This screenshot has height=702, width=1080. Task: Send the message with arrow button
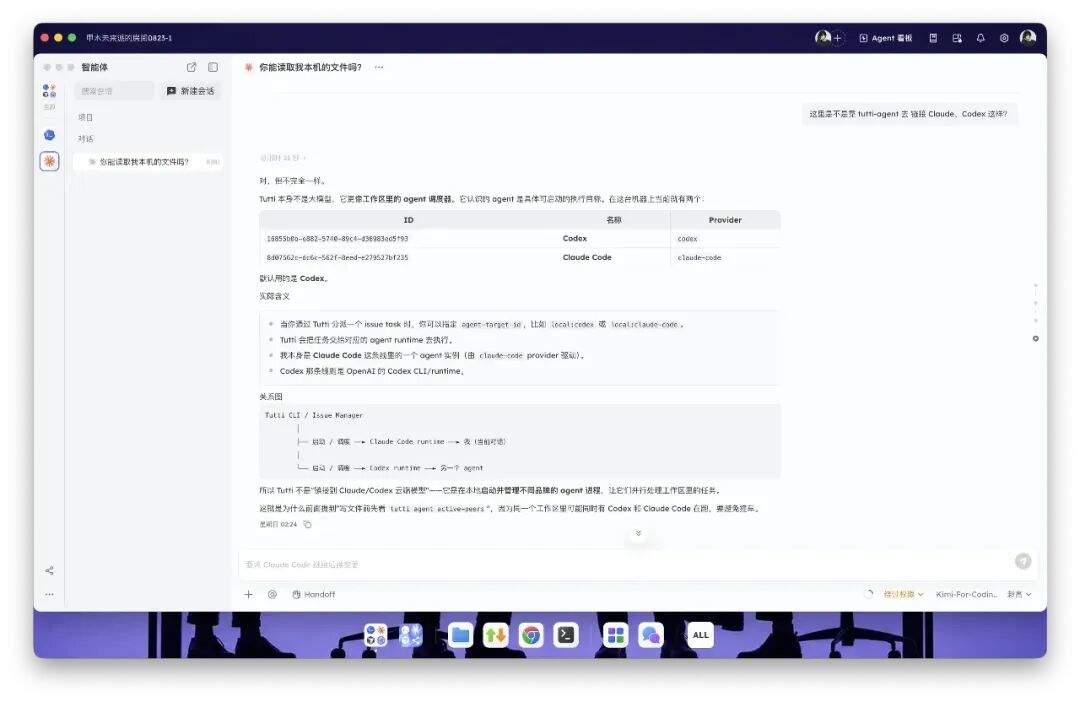(1023, 561)
